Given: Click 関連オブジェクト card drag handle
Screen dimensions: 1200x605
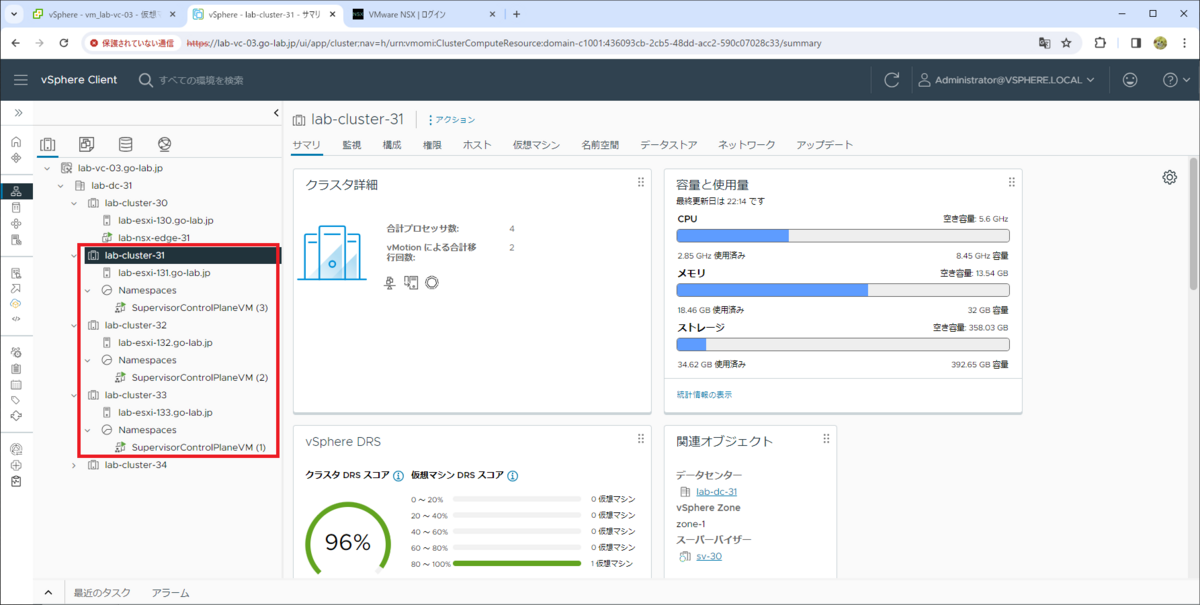Looking at the screenshot, I should [x=826, y=438].
